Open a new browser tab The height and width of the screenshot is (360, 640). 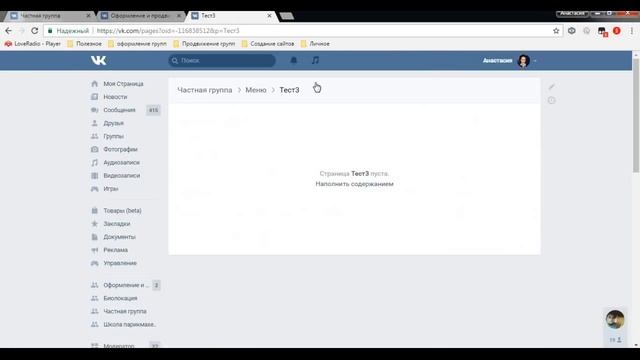point(287,16)
